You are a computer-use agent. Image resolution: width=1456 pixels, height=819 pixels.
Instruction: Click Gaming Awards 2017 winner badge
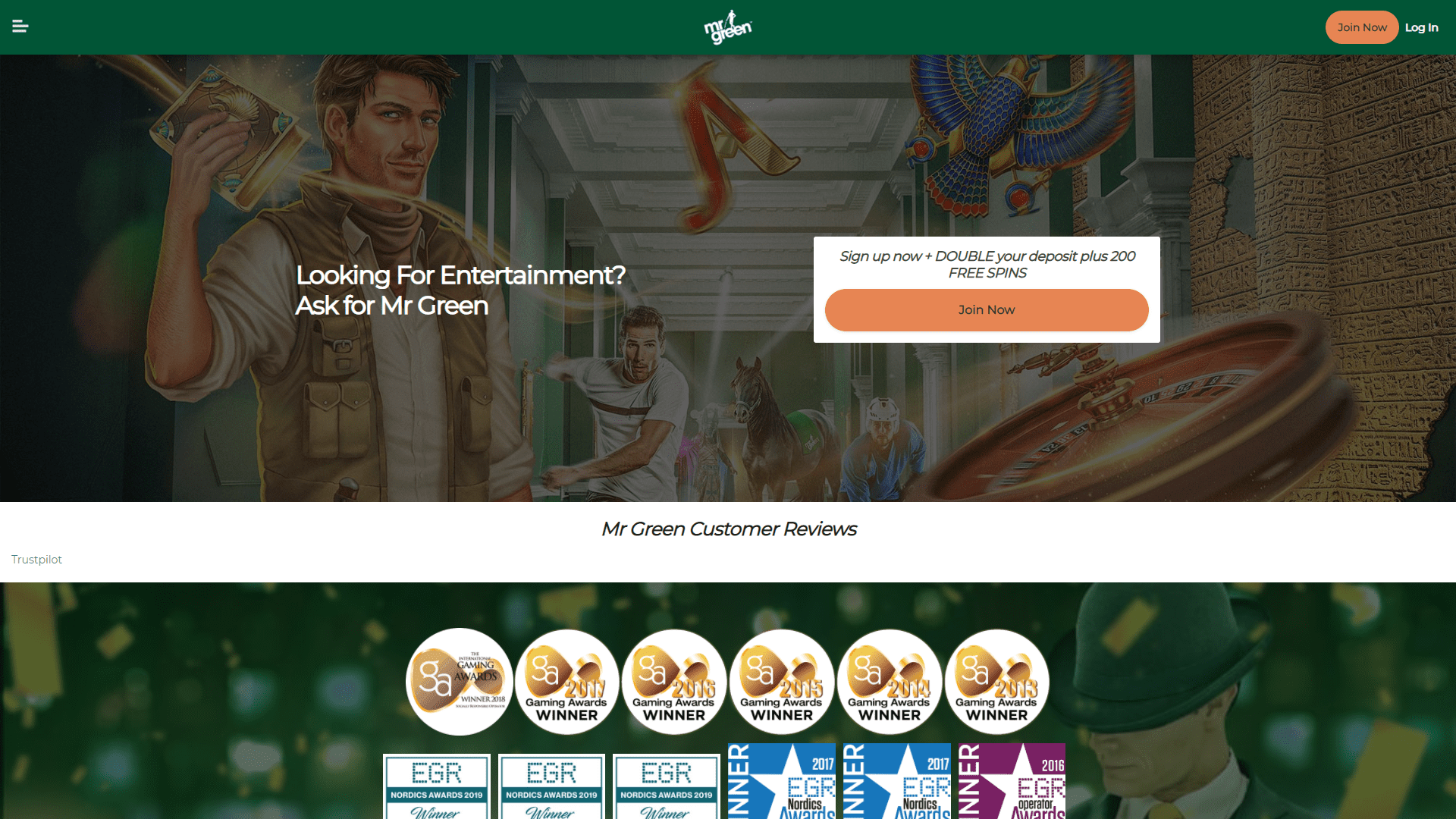pyautogui.click(x=566, y=682)
